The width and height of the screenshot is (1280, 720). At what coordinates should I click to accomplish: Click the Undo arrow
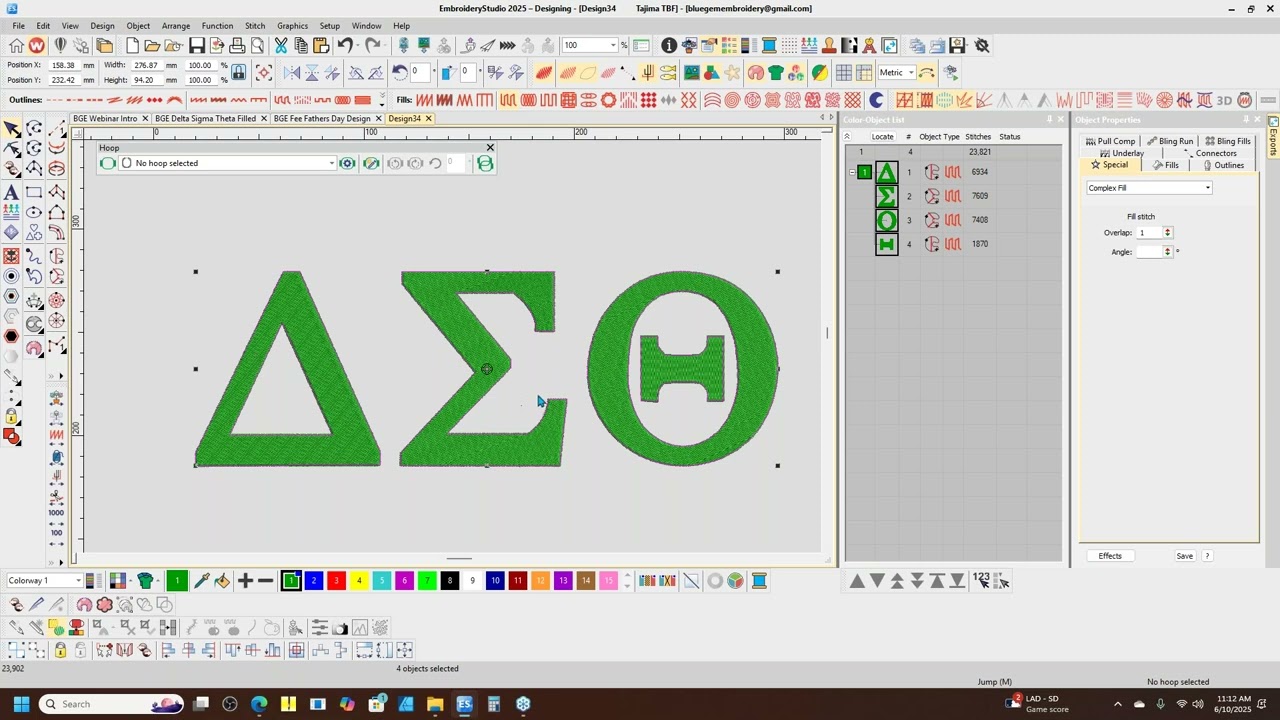(345, 45)
